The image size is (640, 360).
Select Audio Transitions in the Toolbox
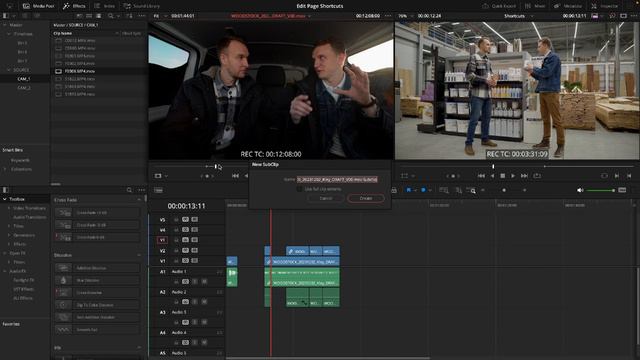pyautogui.click(x=30, y=217)
